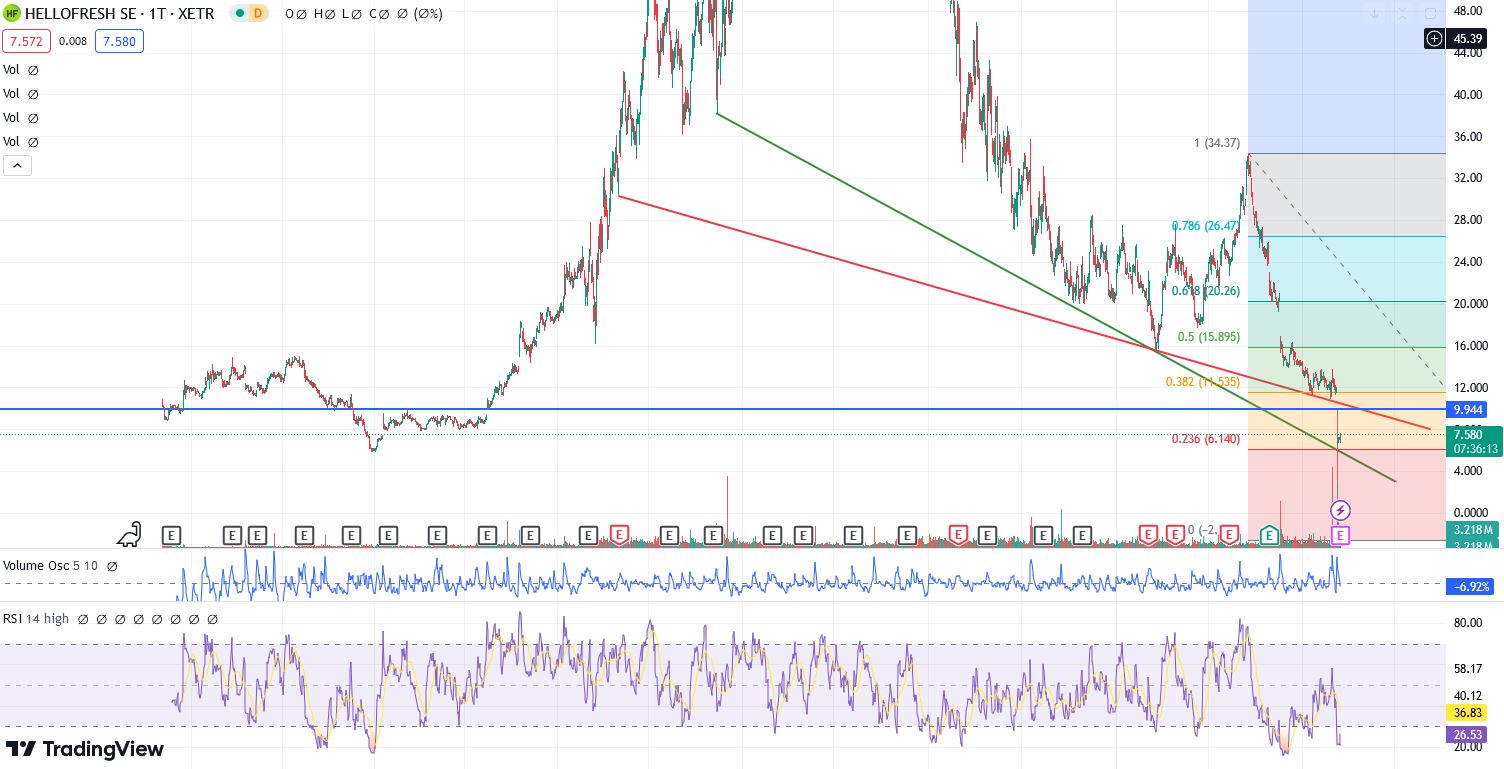1504x769 pixels.
Task: Open the purple E earnings marker
Action: tap(1341, 535)
